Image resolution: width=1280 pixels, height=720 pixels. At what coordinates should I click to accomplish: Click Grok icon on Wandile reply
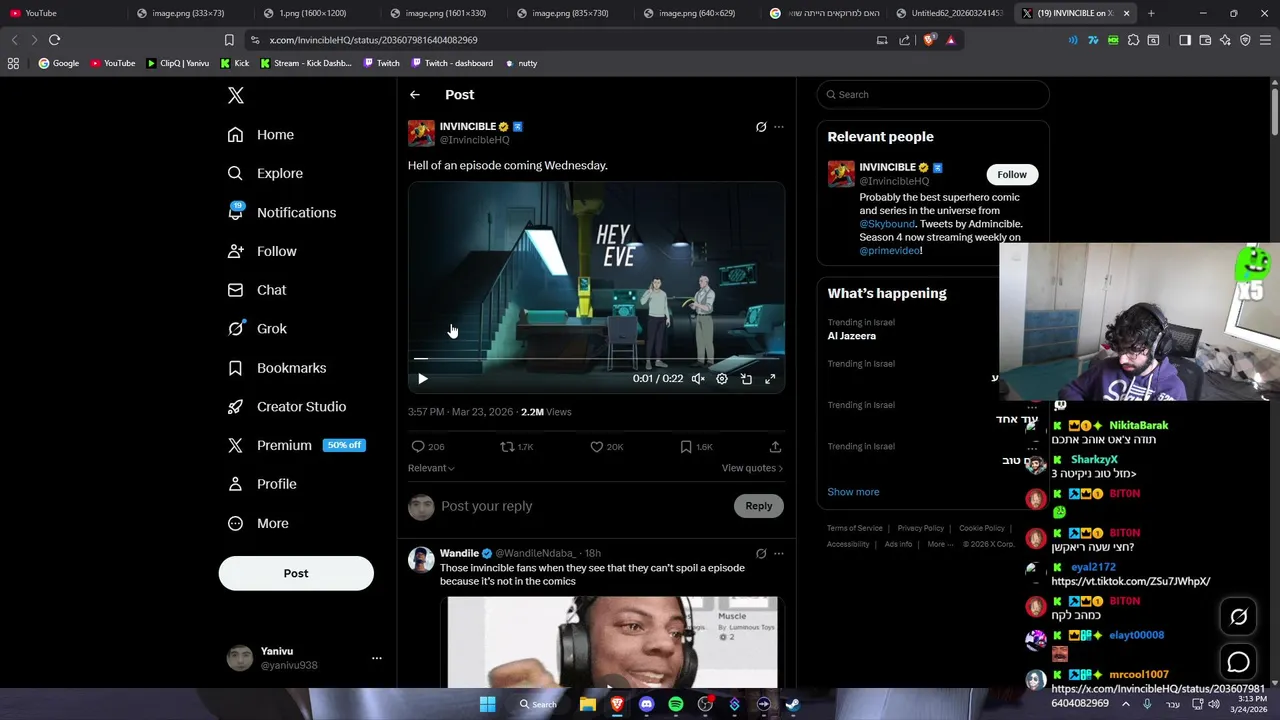point(761,553)
